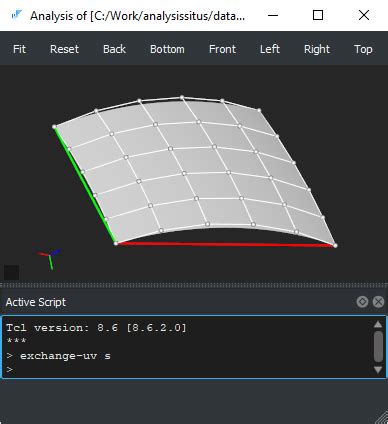The height and width of the screenshot is (424, 388).
Task: Click the console scrollbar down arrow
Action: [378, 369]
